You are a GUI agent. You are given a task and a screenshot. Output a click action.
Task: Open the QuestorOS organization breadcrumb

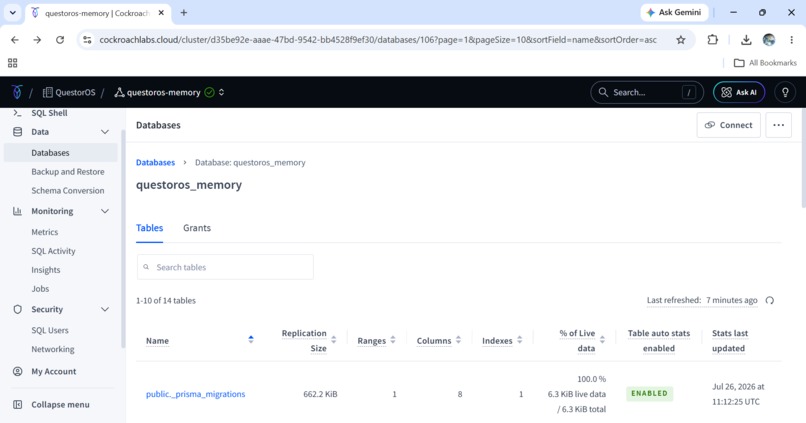[x=69, y=93]
